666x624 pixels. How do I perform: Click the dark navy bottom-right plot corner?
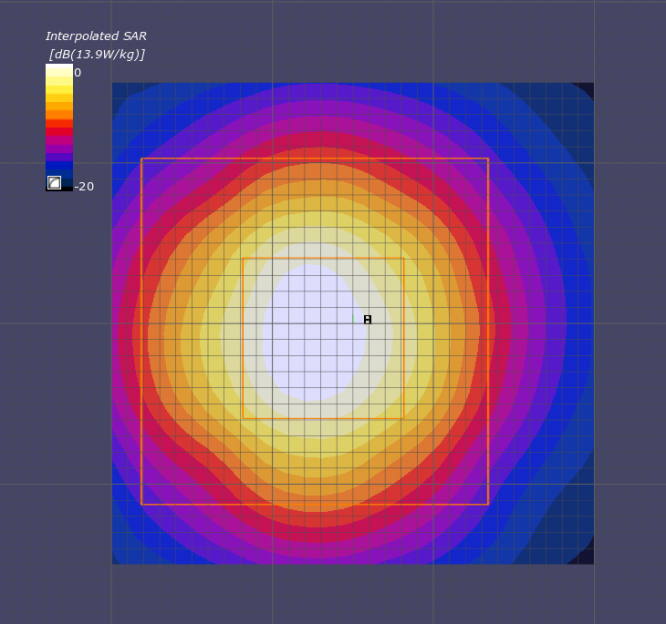point(584,556)
